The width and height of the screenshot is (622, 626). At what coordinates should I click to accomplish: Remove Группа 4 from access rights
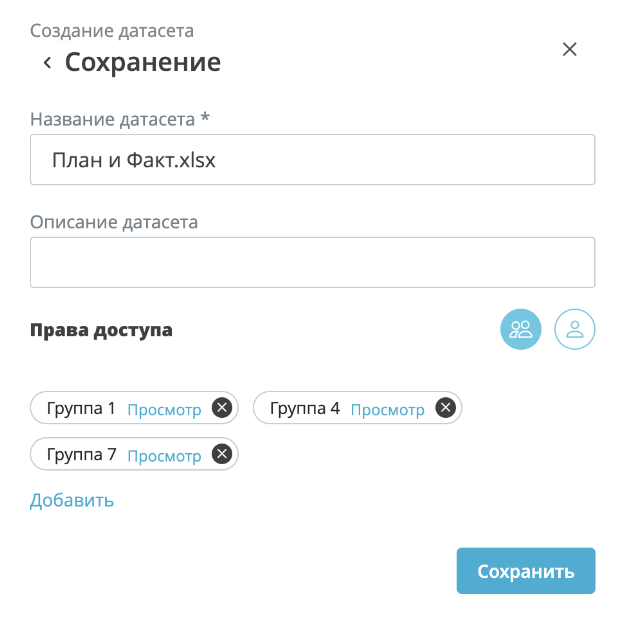click(x=446, y=408)
